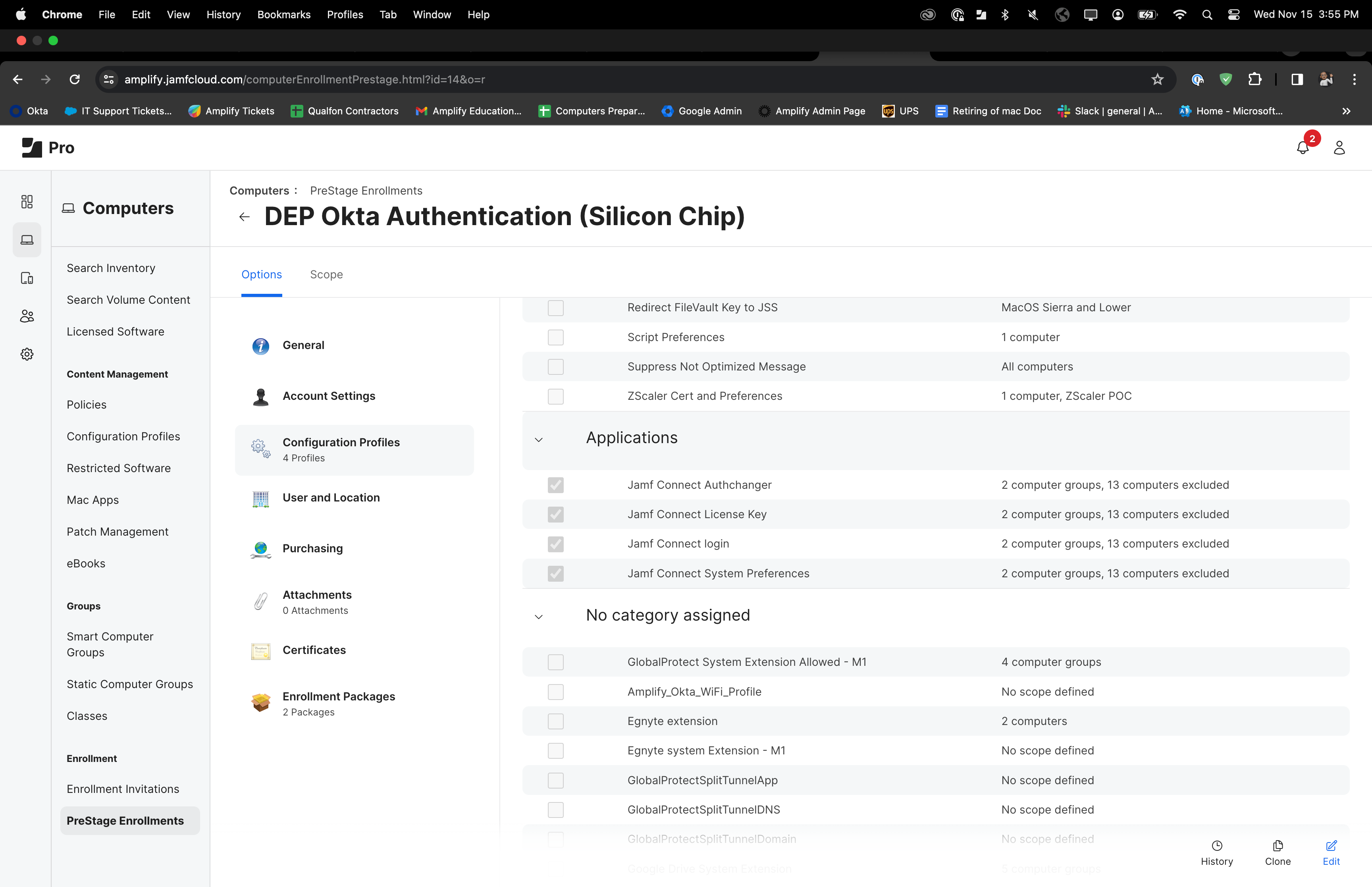Open Spotlight search in menu bar
This screenshot has width=1372, height=887.
[x=1207, y=14]
